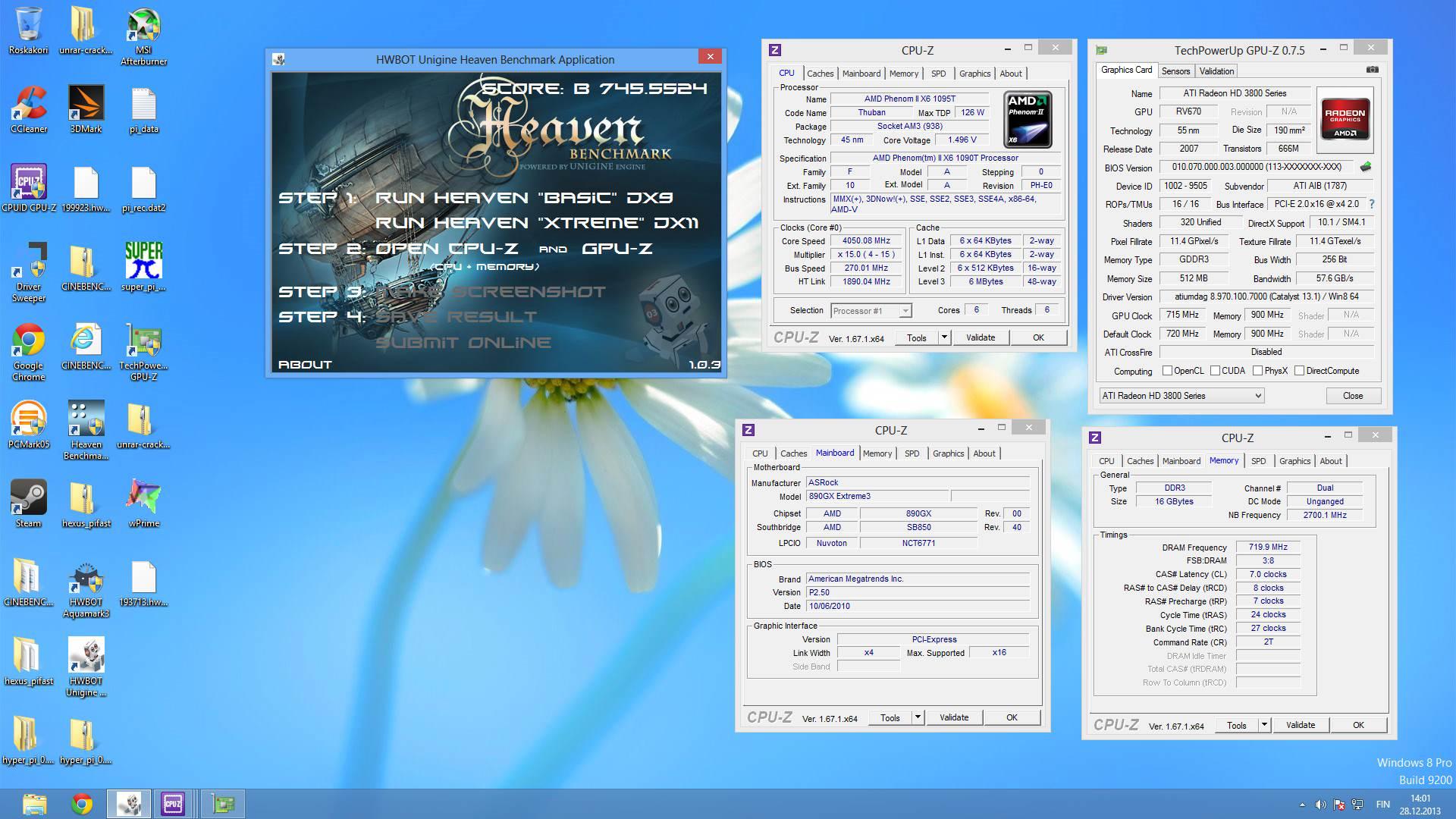Click the FIN language indicator in taskbar

point(1382,805)
